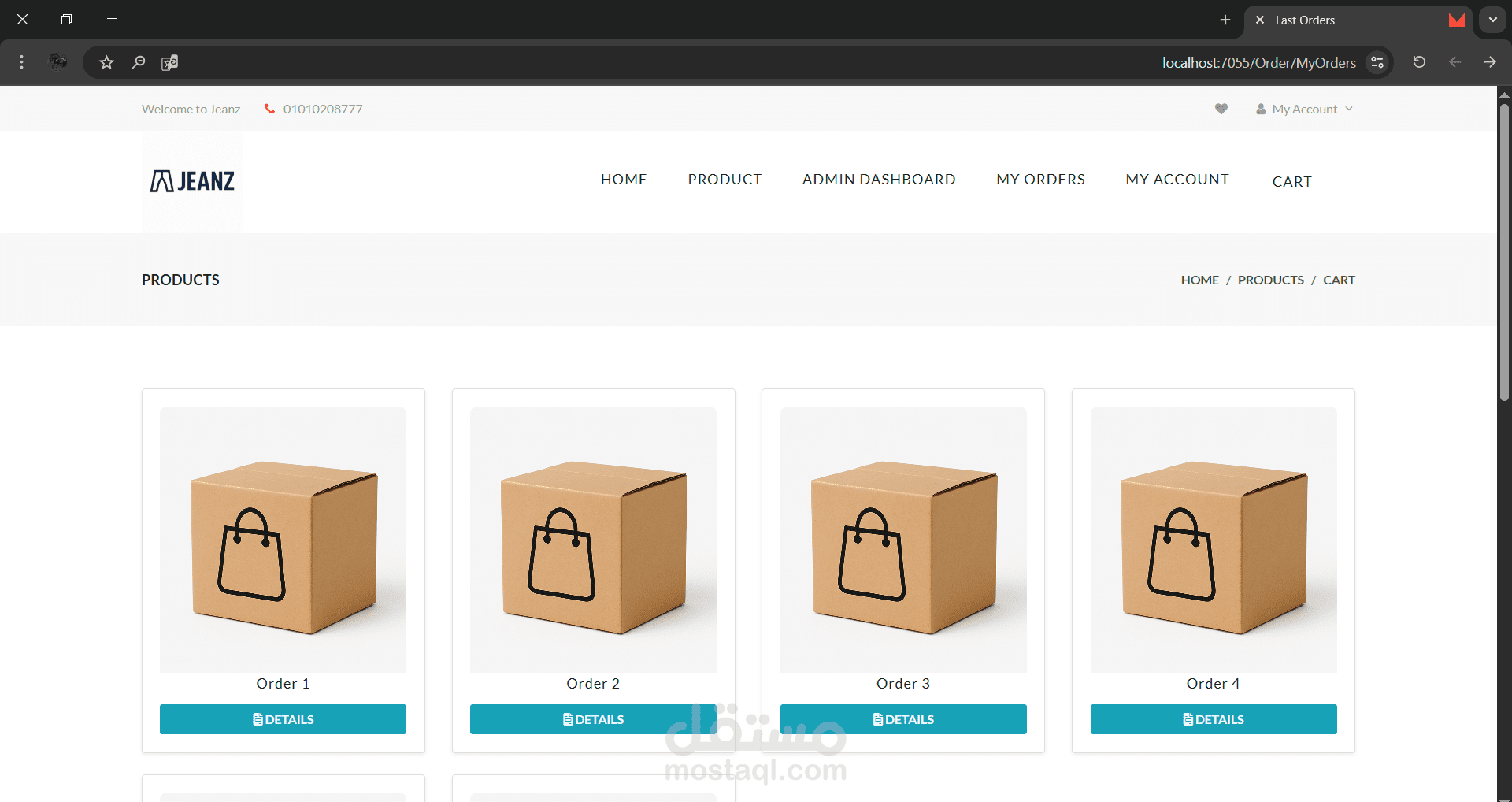Reload the MyOrders page
The width and height of the screenshot is (1512, 802).
pyautogui.click(x=1419, y=62)
